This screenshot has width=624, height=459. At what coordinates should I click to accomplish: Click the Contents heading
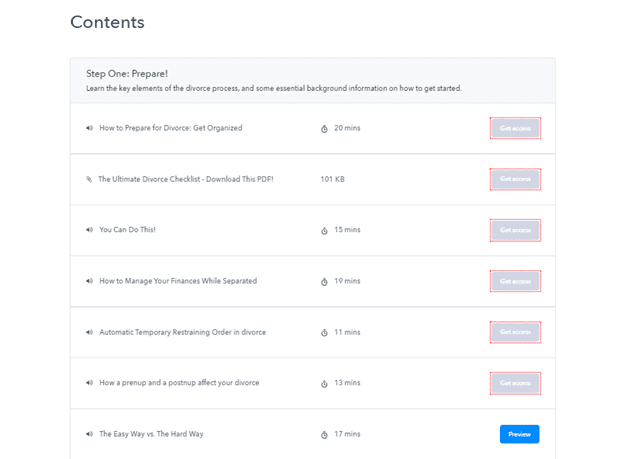pyautogui.click(x=107, y=22)
